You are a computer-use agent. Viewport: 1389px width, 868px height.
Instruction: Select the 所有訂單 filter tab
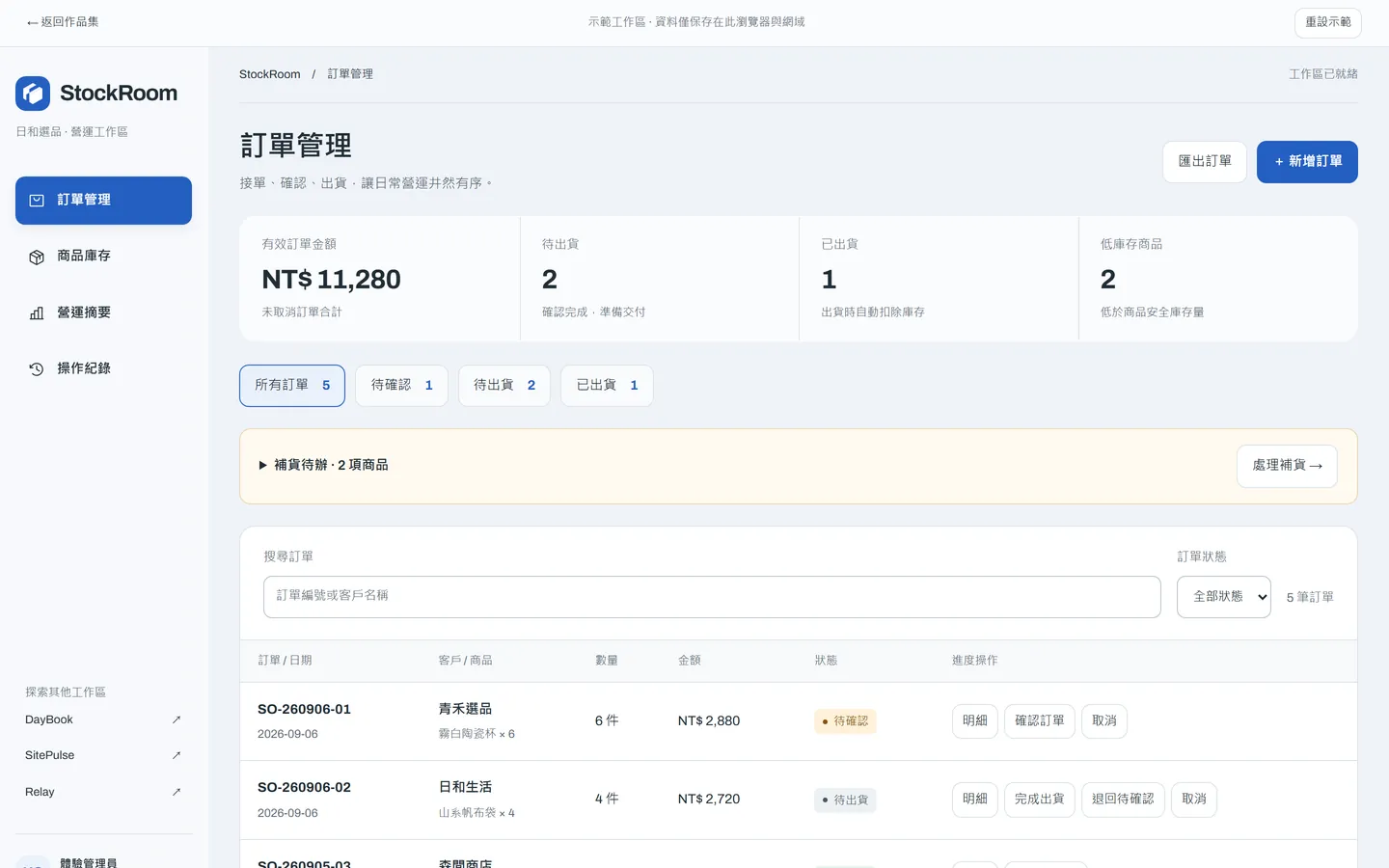pos(292,386)
